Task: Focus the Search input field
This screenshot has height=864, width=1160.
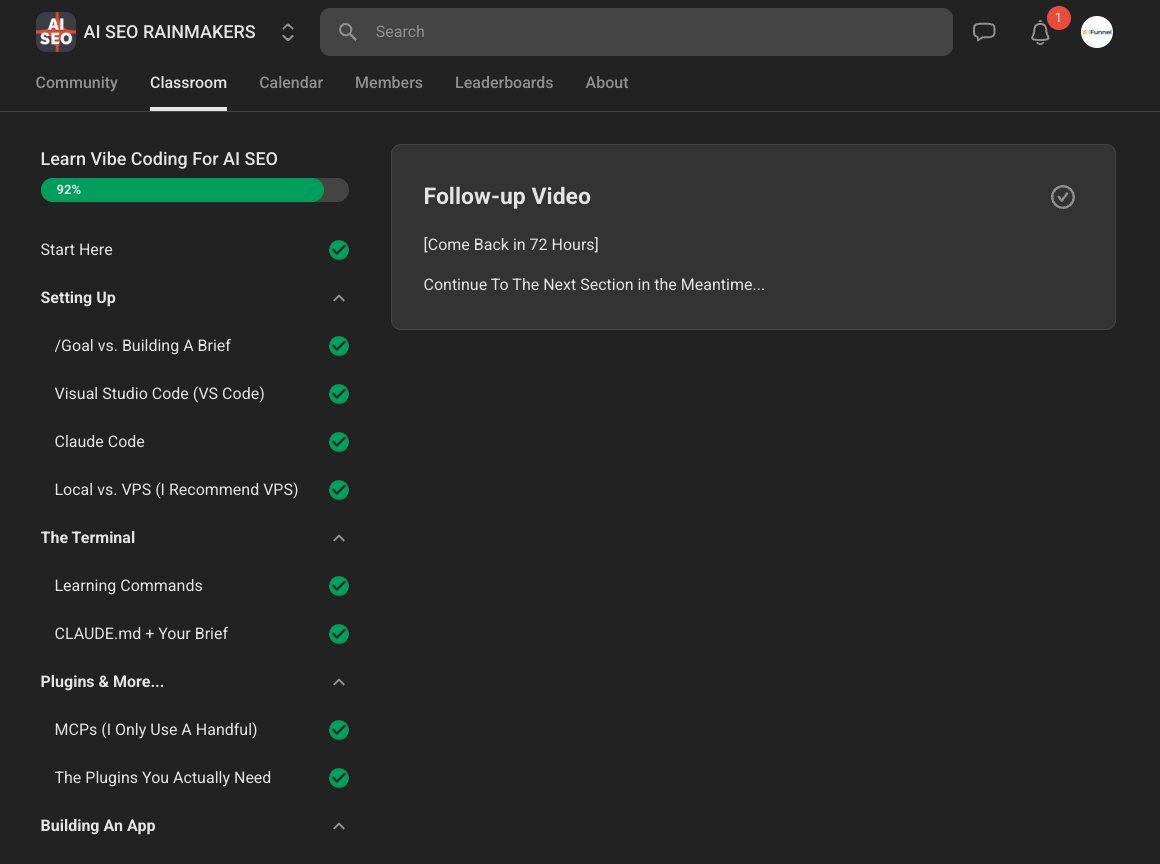Action: pos(636,32)
